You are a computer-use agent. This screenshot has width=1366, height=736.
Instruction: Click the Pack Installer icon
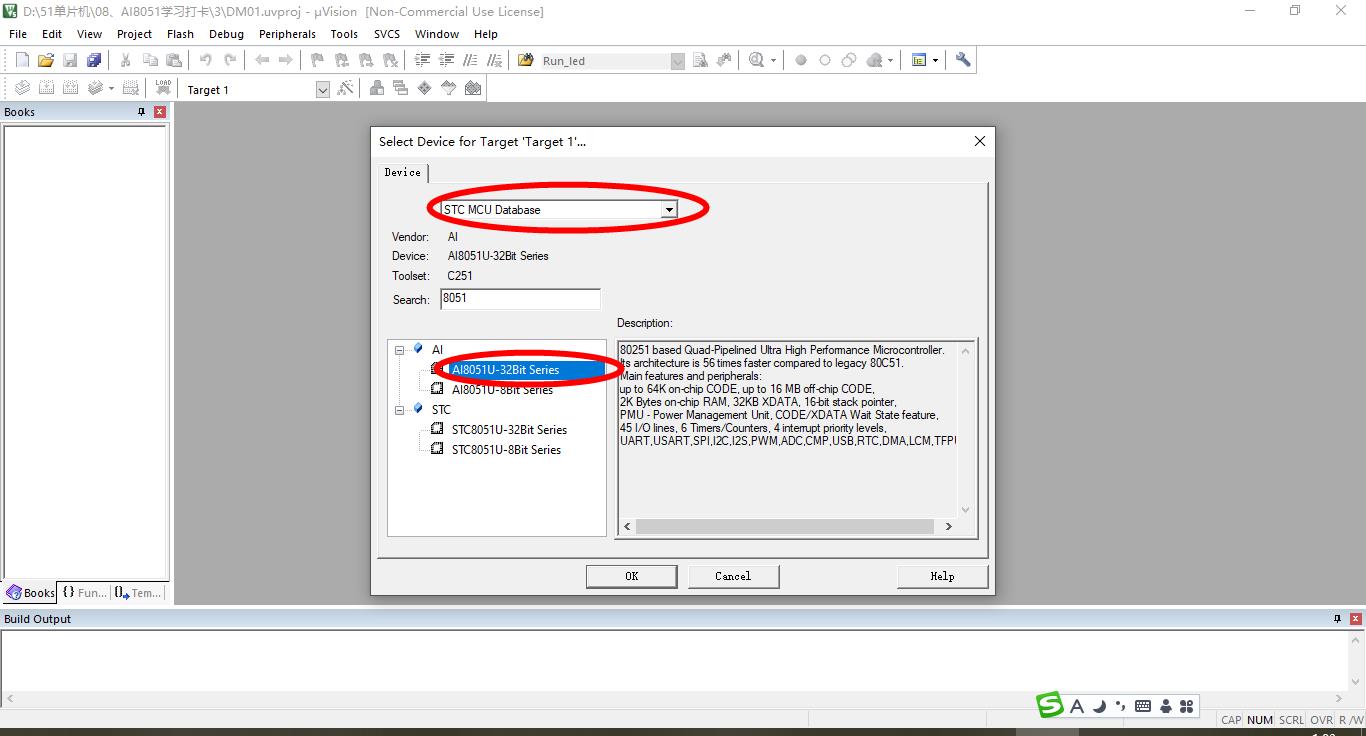[x=473, y=88]
